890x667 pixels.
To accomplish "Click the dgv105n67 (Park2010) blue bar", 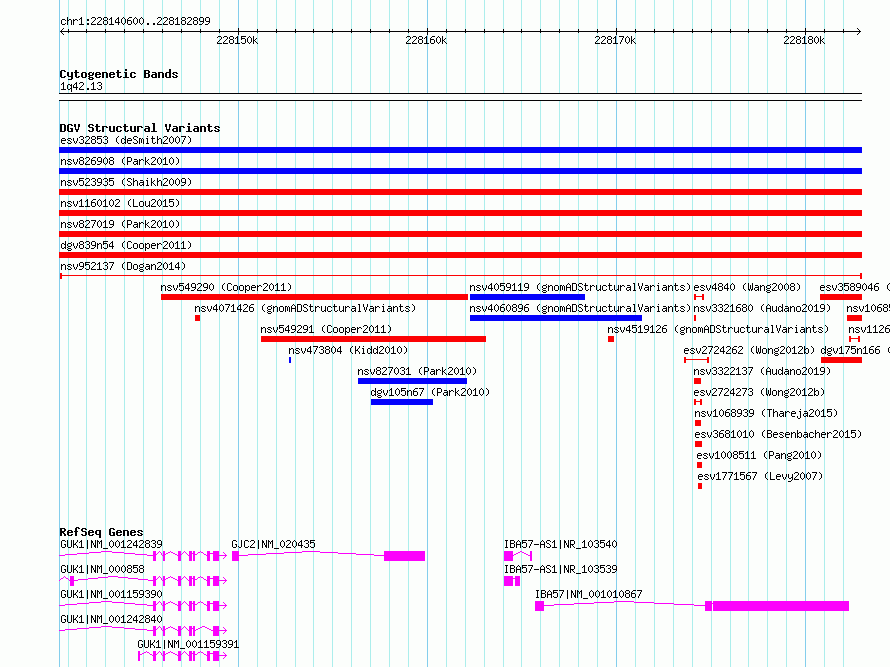I will (402, 402).
